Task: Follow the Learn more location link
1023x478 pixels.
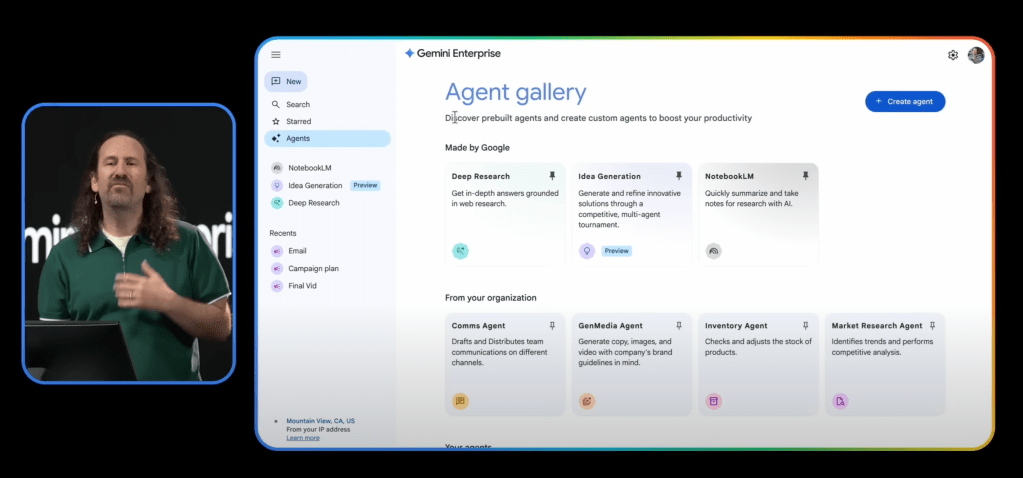Action: coord(303,438)
